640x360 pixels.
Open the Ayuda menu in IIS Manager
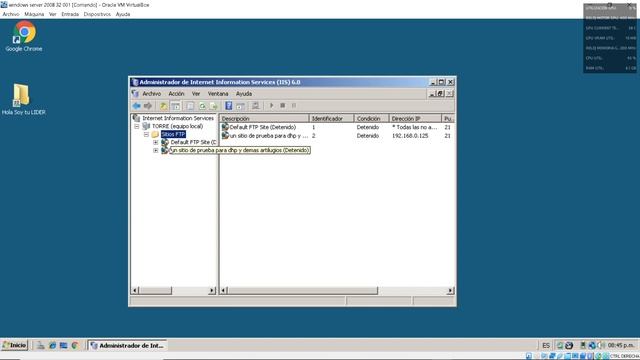click(x=244, y=93)
